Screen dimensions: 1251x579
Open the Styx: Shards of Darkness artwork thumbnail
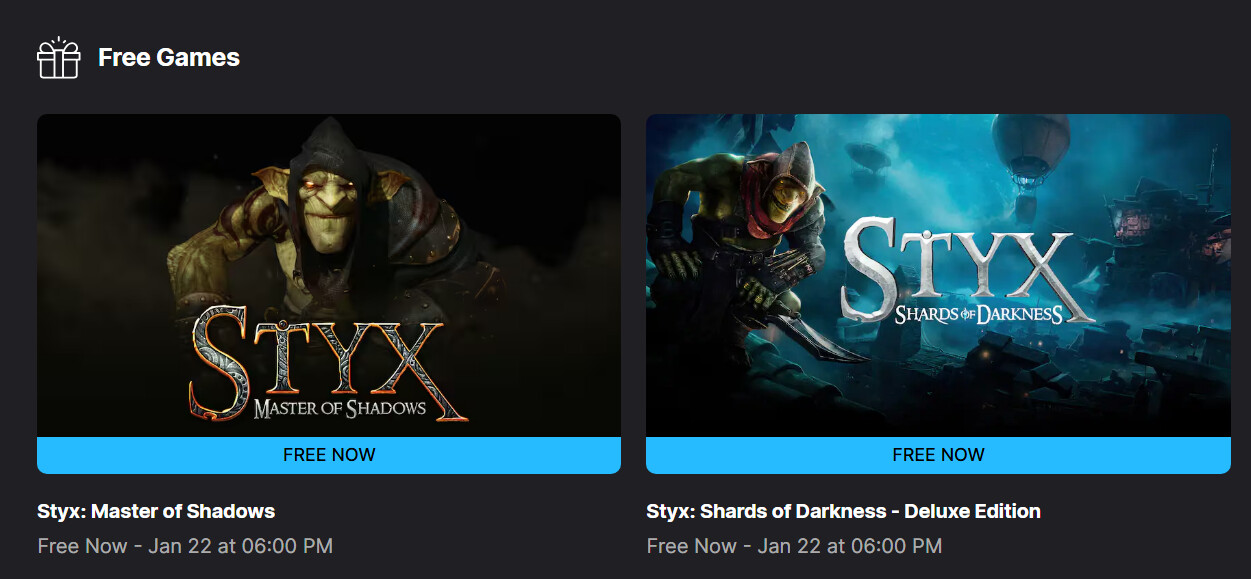pyautogui.click(x=938, y=275)
